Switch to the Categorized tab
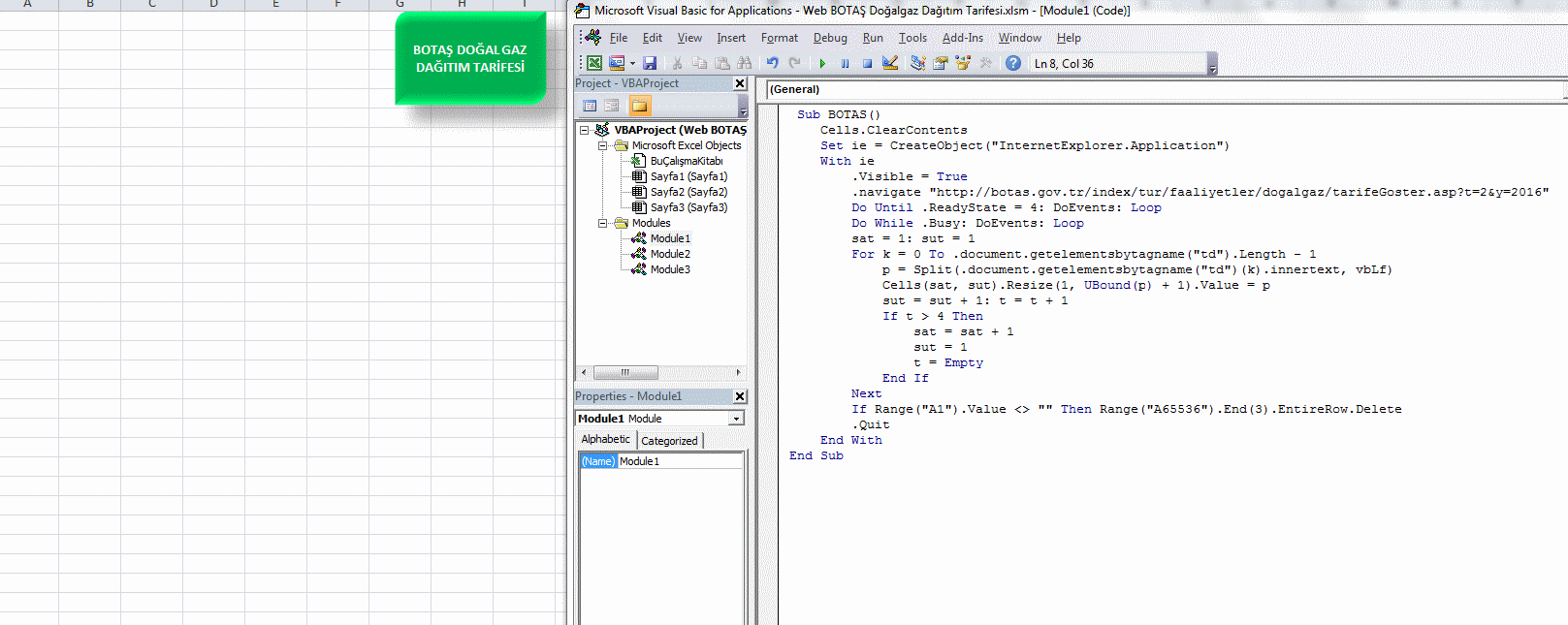This screenshot has height=625, width=1568. [x=669, y=441]
